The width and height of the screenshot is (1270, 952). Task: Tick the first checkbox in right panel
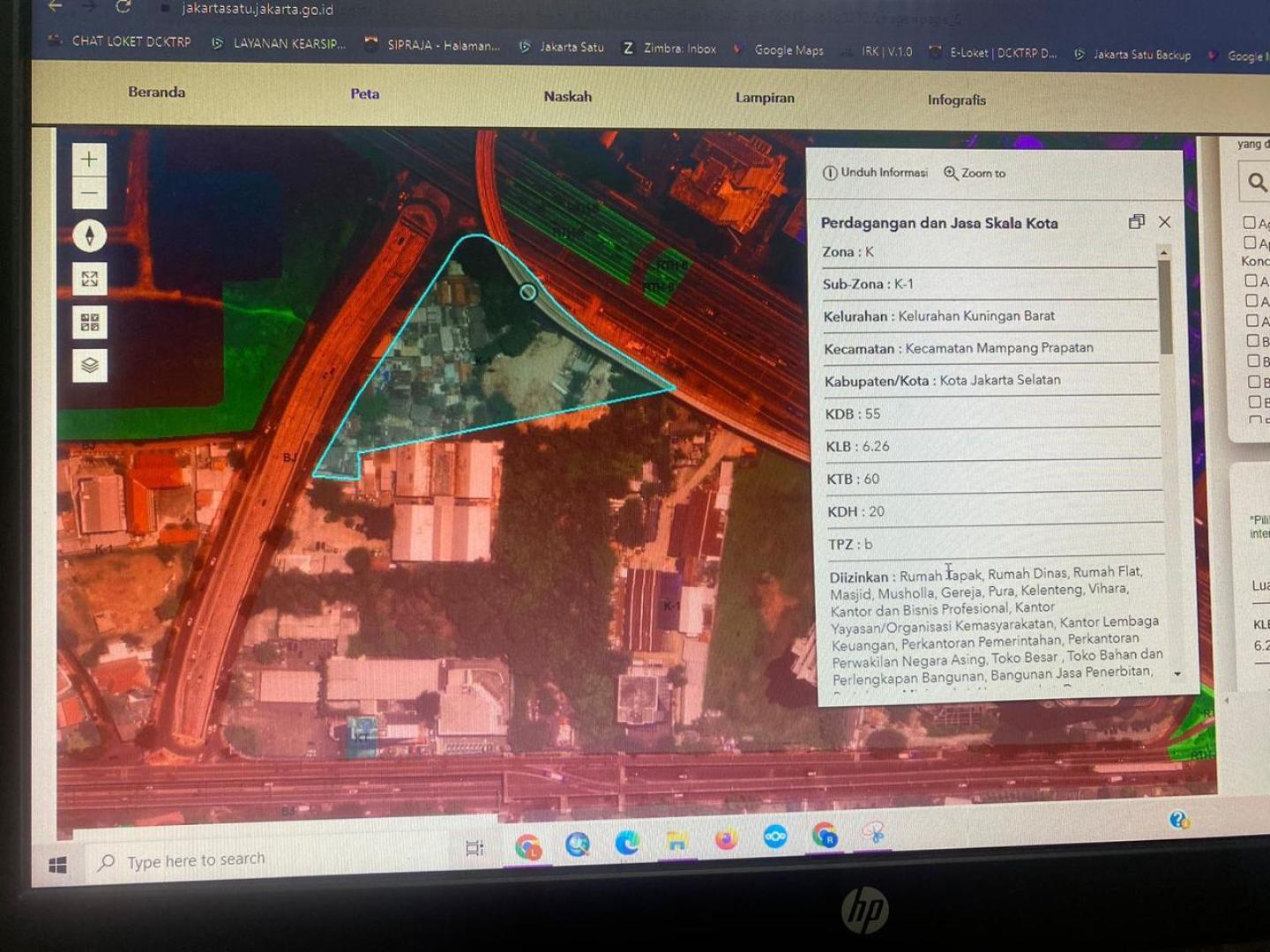(1250, 222)
